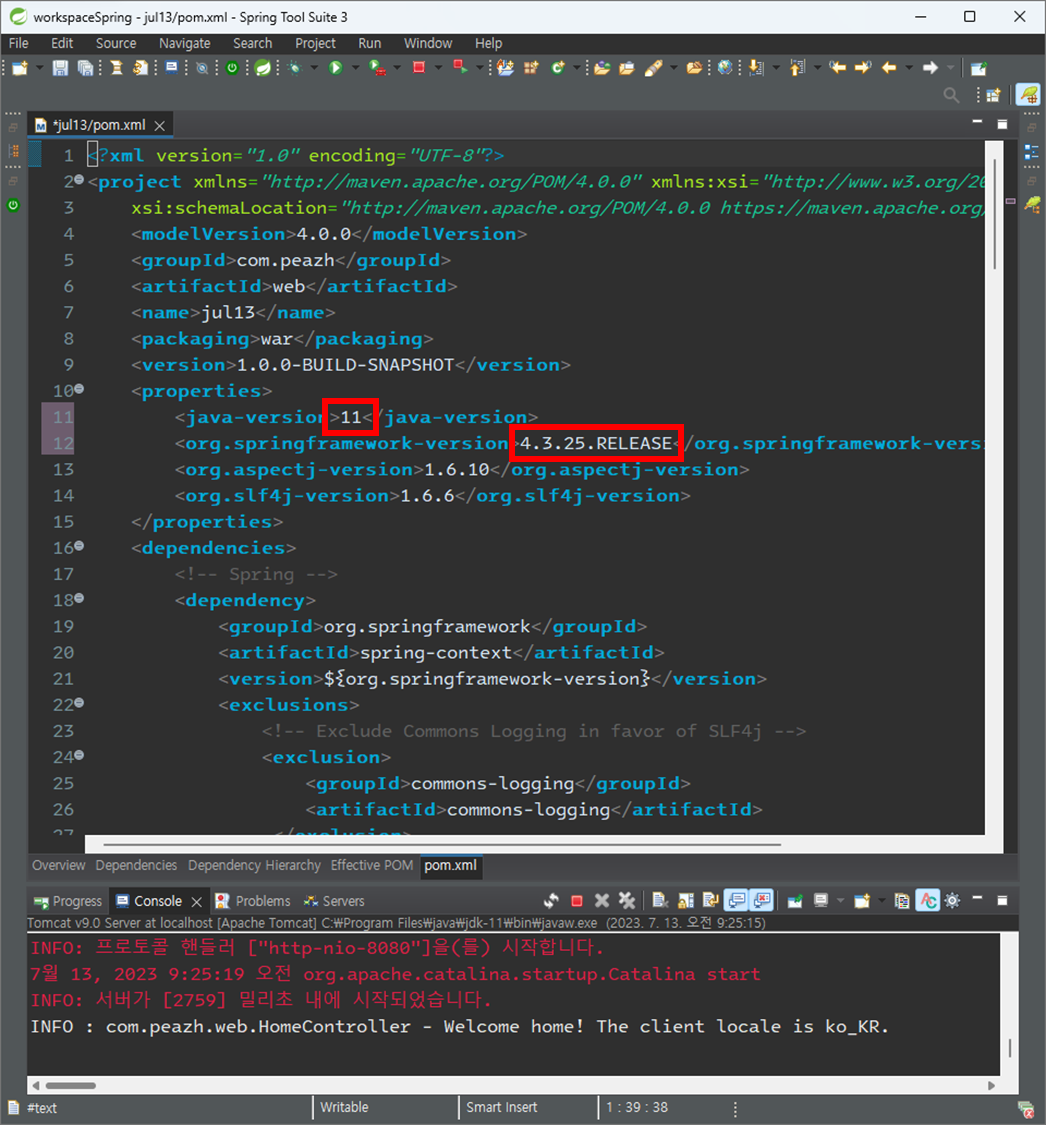Toggle console Word Wrap icon
The image size is (1046, 1125).
click(711, 901)
